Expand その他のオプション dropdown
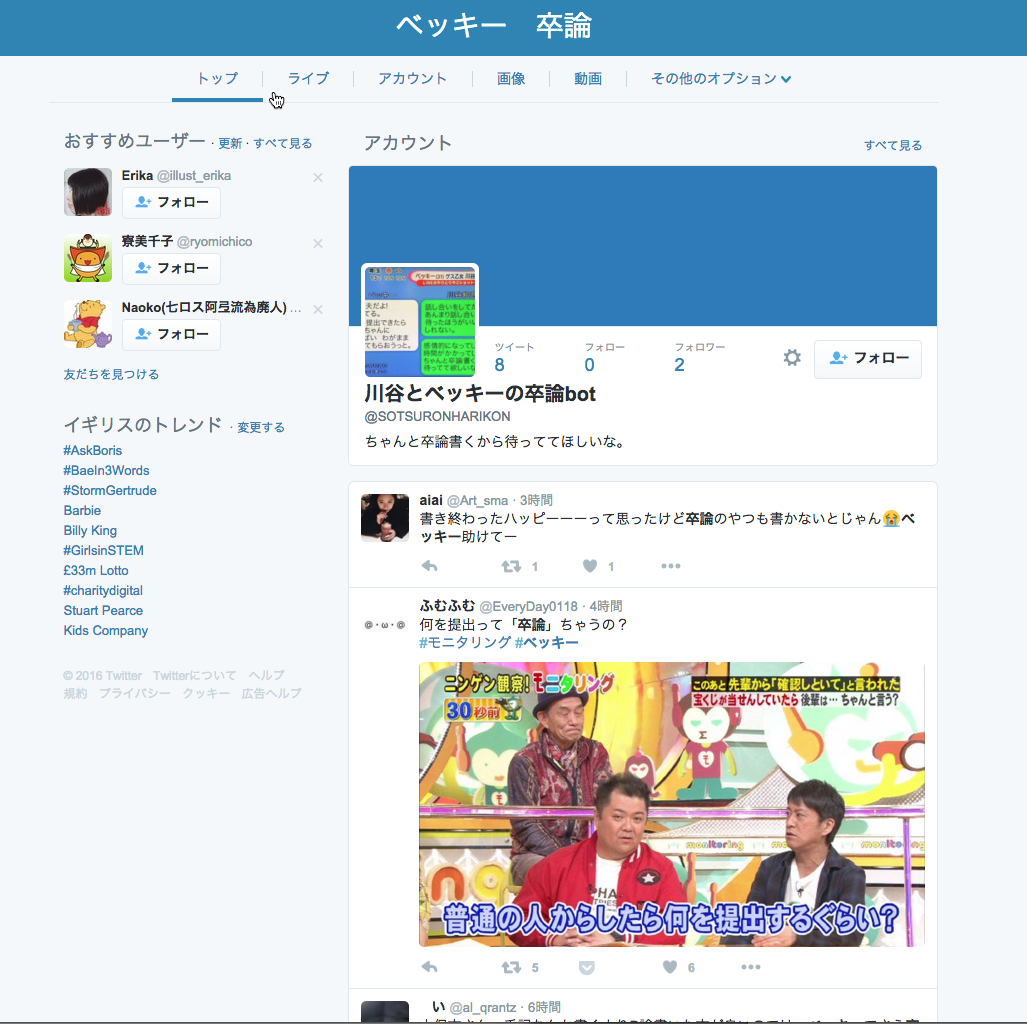Image resolution: width=1027 pixels, height=1024 pixels. (x=721, y=79)
